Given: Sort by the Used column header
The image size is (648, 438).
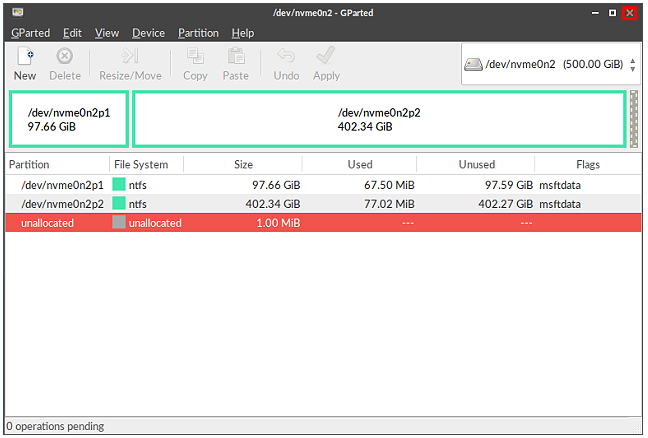Looking at the screenshot, I should (x=360, y=164).
